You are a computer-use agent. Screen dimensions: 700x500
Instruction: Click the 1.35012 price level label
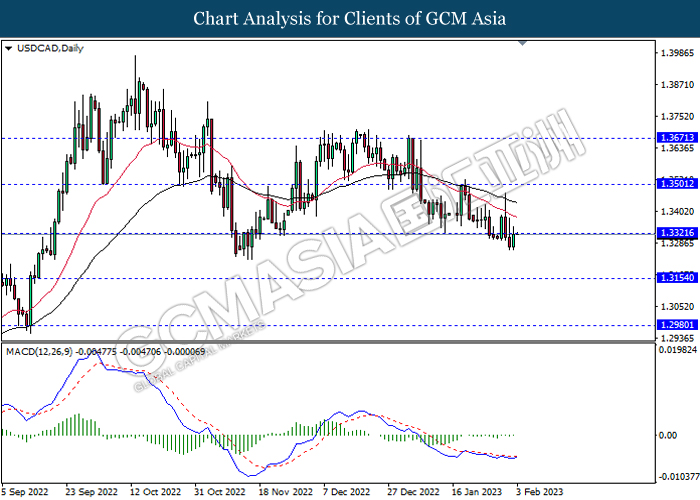[x=677, y=183]
